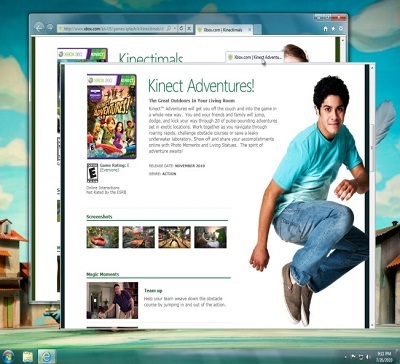400x364 pixels.
Task: Open the volume speaker tray icon
Action: (368, 357)
